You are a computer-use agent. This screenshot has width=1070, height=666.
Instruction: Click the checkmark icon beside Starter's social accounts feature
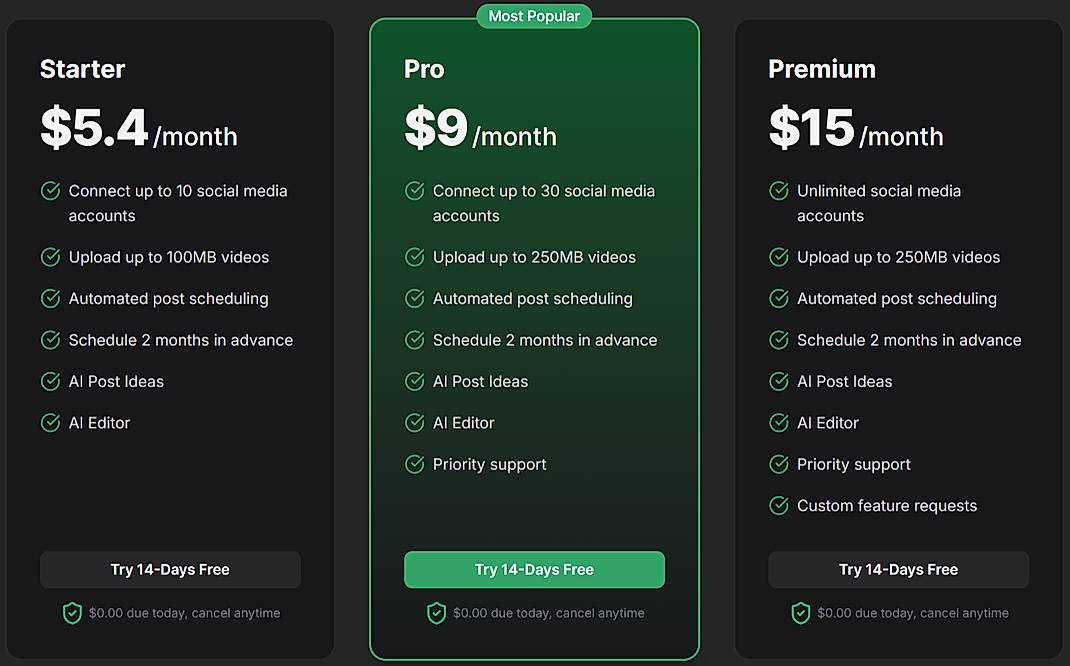point(50,191)
